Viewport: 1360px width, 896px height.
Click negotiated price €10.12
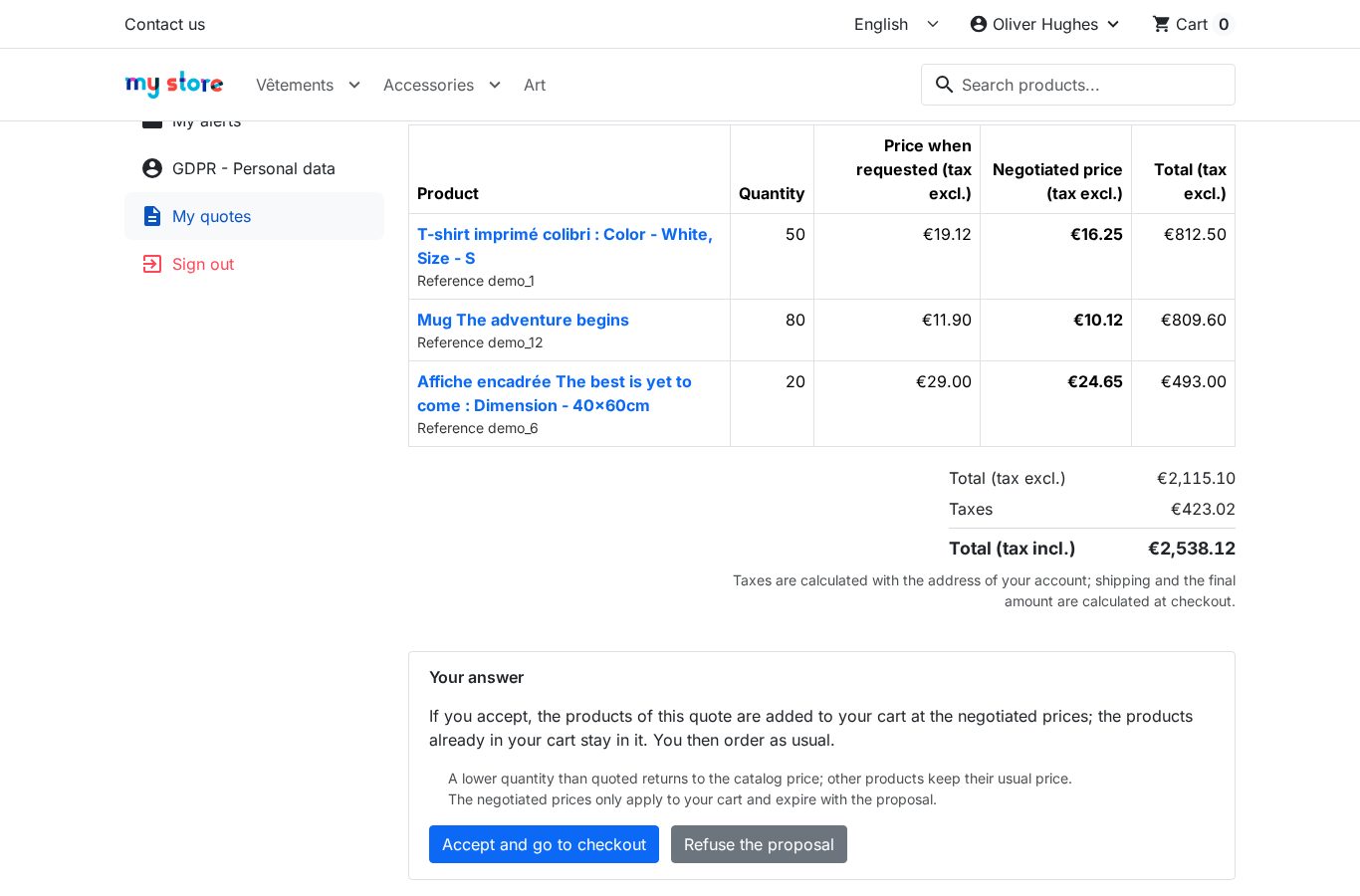click(1097, 320)
